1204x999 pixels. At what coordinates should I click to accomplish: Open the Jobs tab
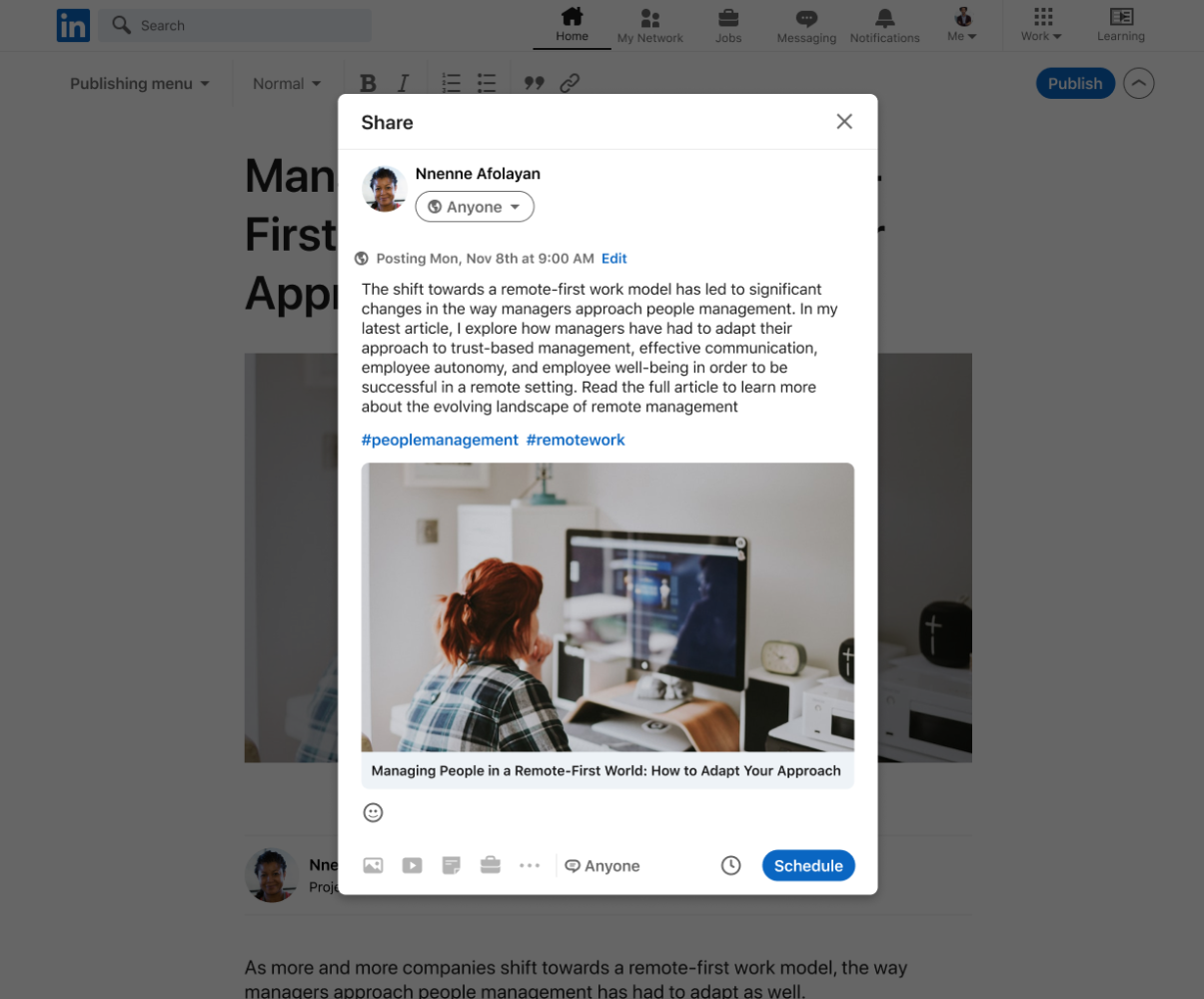(728, 26)
